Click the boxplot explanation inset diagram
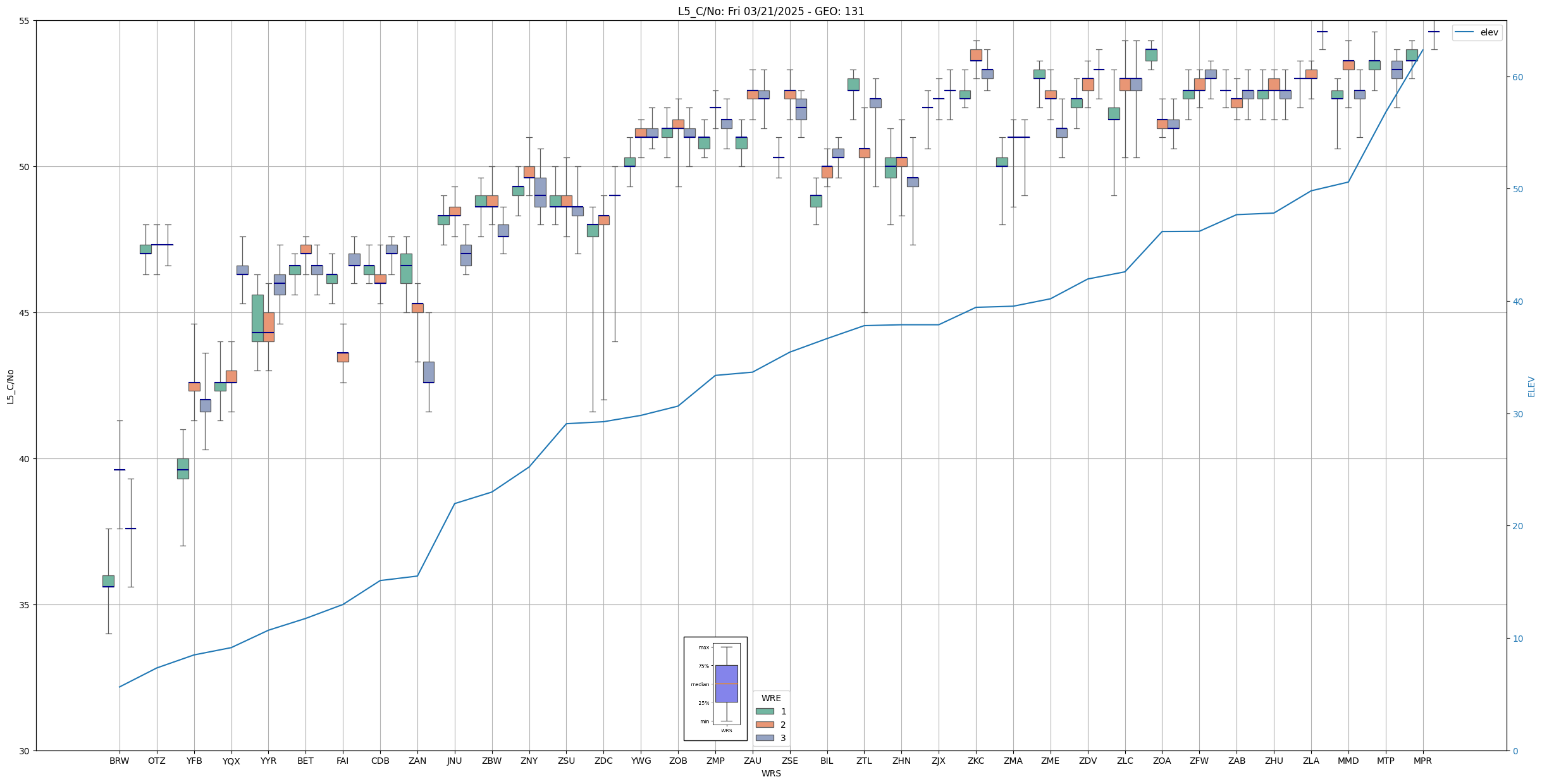The image size is (1542, 784). 715,689
